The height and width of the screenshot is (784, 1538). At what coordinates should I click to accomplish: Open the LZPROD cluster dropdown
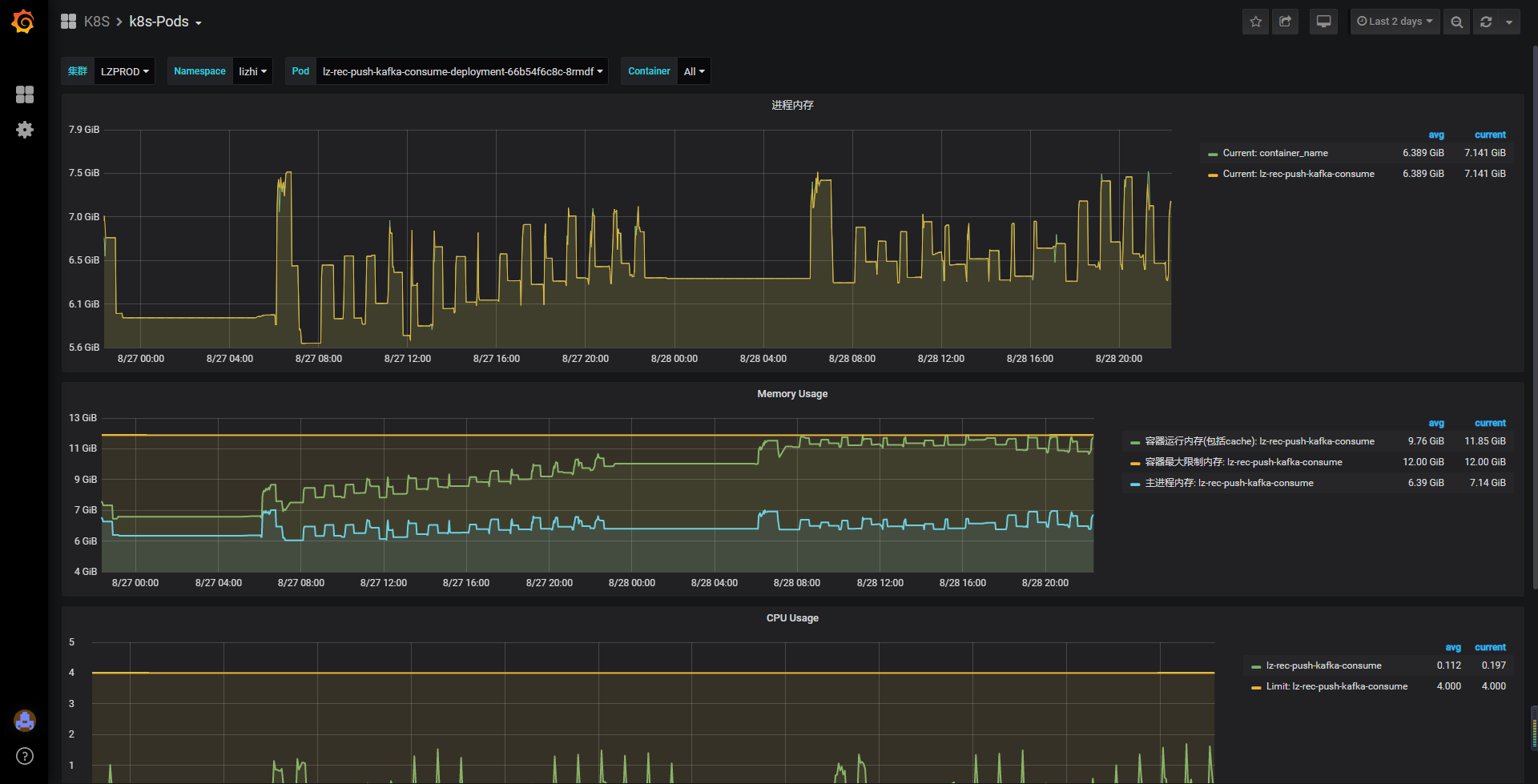[124, 71]
